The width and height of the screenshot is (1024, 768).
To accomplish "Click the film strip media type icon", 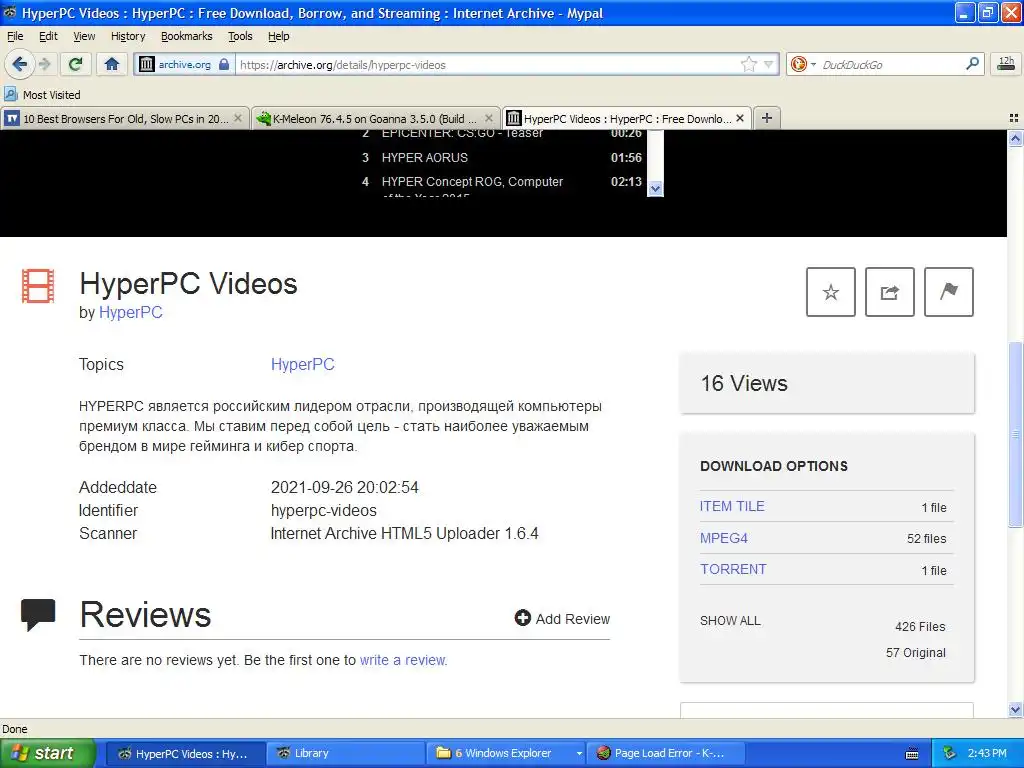I will pos(38,286).
